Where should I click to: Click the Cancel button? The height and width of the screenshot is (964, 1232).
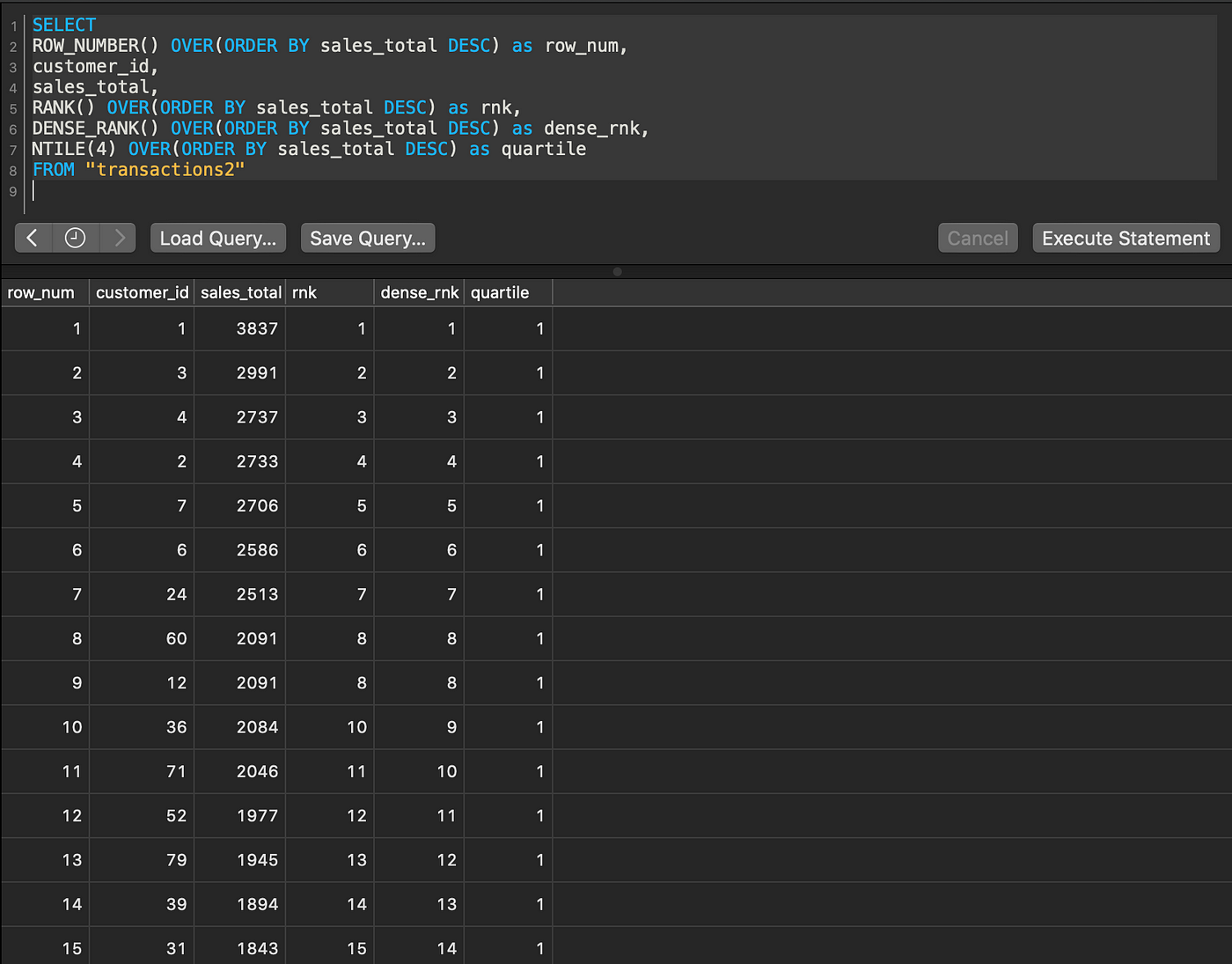pyautogui.click(x=978, y=238)
